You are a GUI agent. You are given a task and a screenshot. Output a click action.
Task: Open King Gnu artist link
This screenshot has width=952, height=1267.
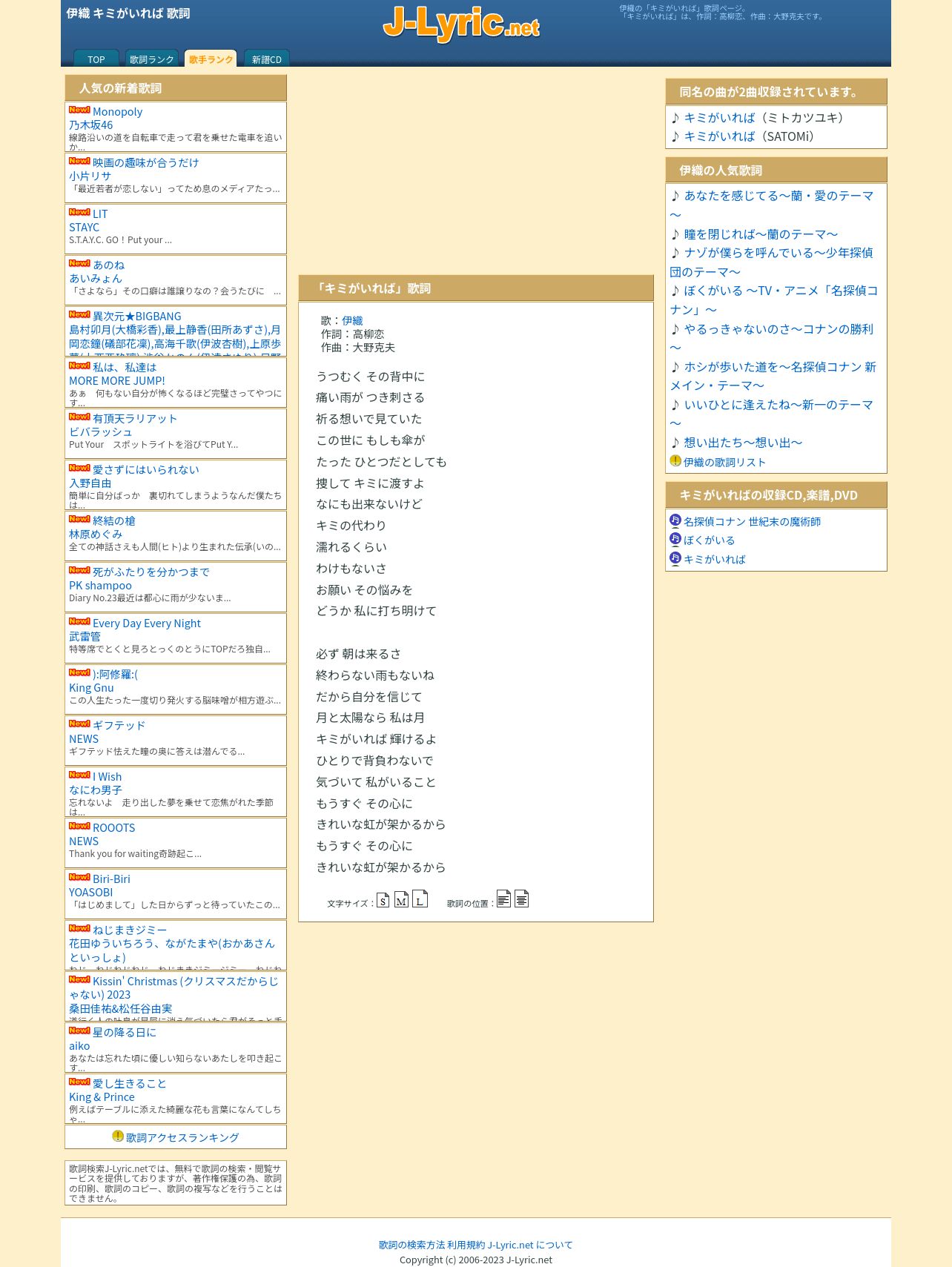pyautogui.click(x=91, y=687)
